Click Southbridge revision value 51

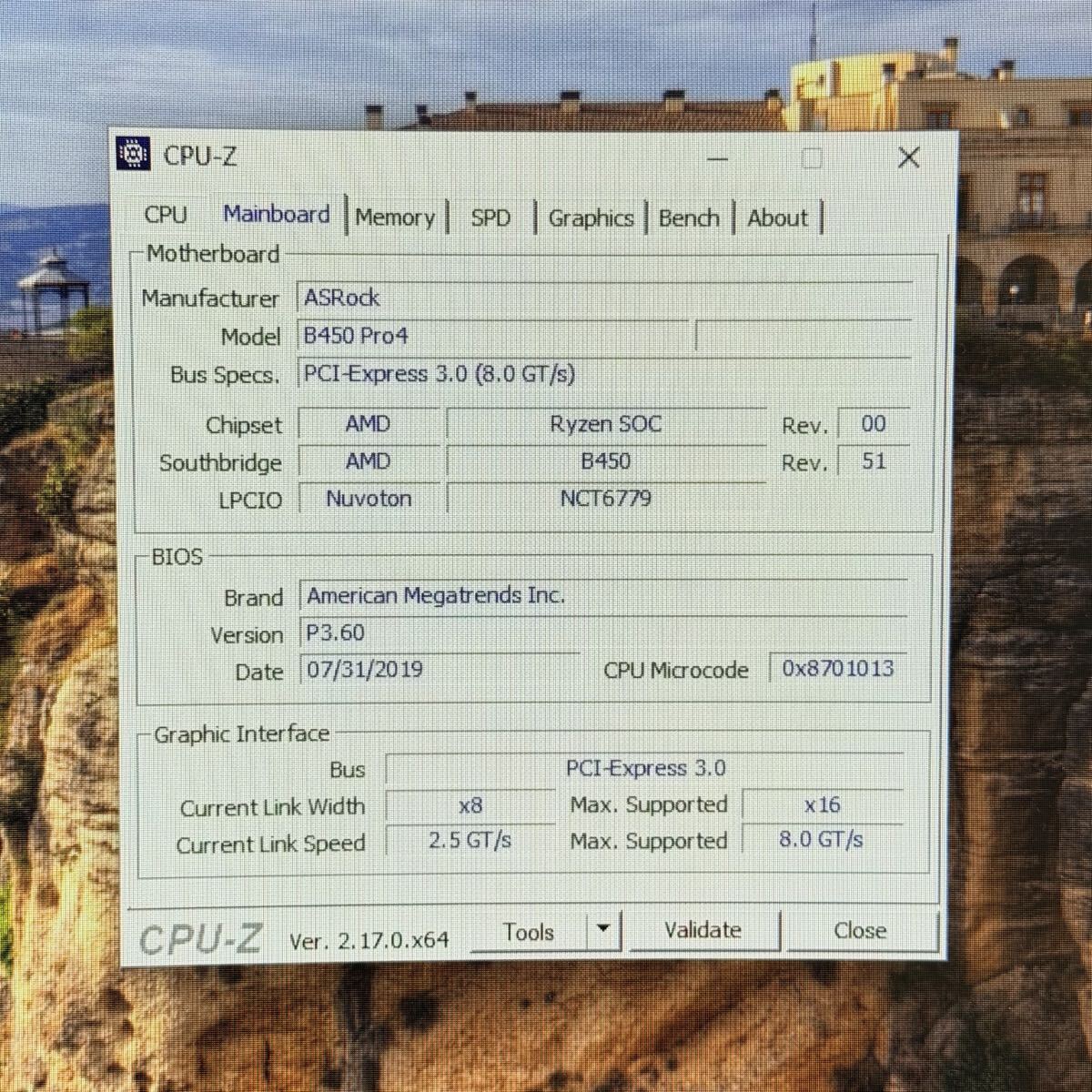(x=874, y=461)
